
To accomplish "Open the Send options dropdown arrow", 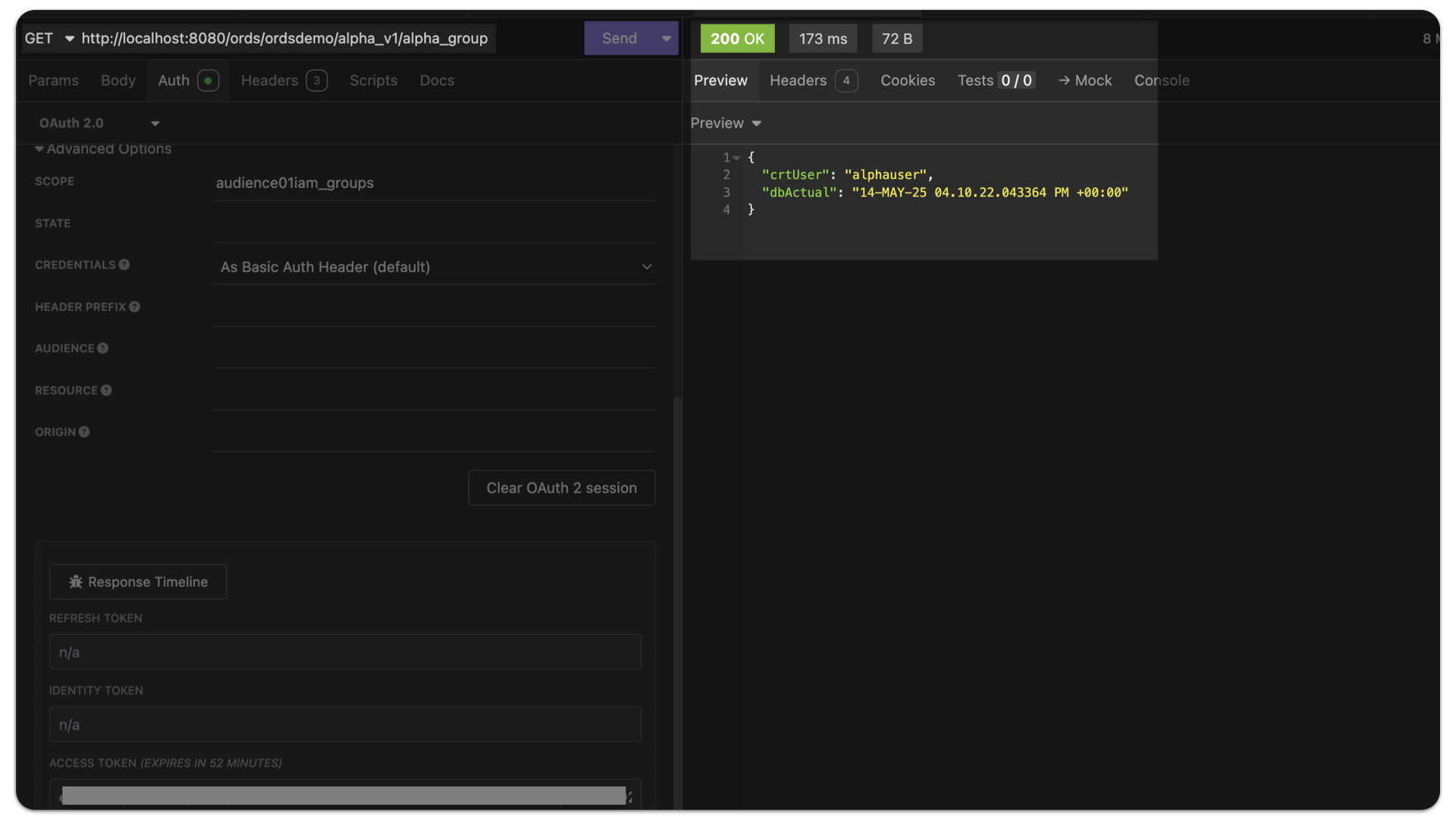I will 667,39.
